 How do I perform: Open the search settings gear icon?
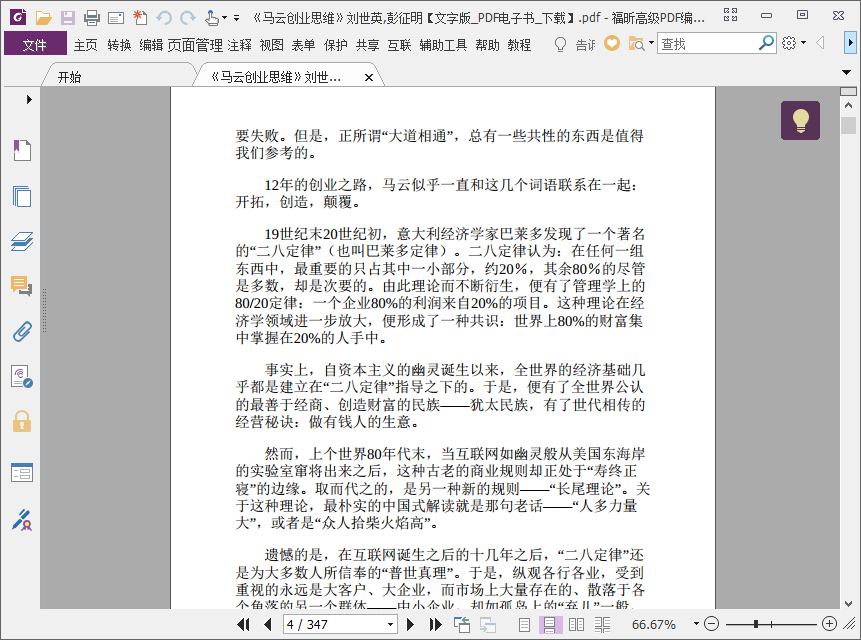[x=789, y=43]
